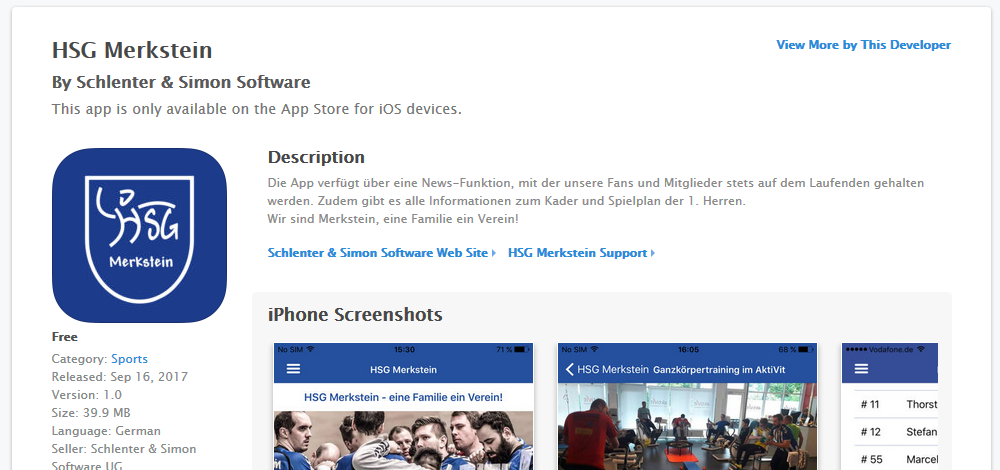
Task: Click the HSG Merkstein app icon
Action: click(x=139, y=235)
